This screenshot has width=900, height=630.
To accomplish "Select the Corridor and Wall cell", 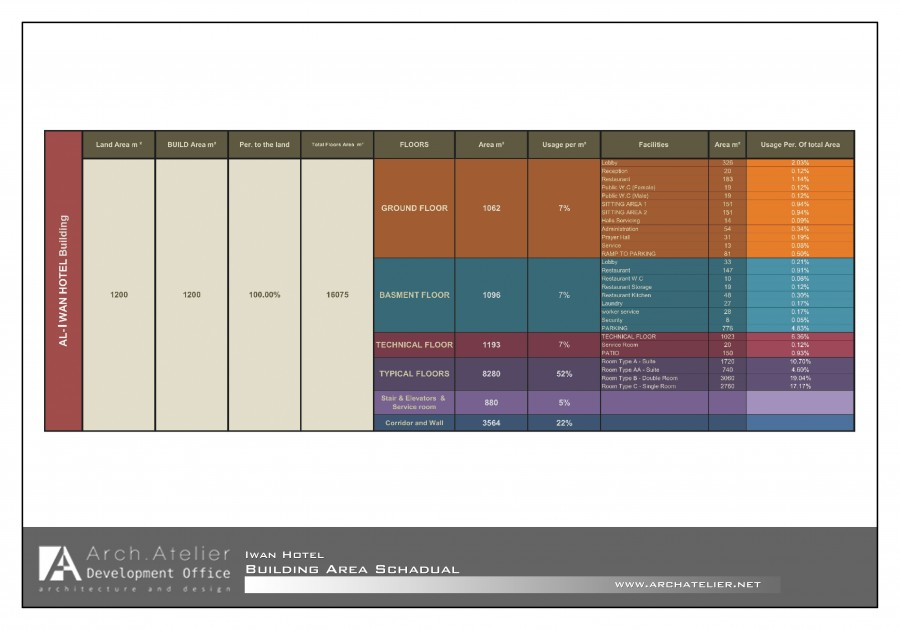I will (414, 423).
